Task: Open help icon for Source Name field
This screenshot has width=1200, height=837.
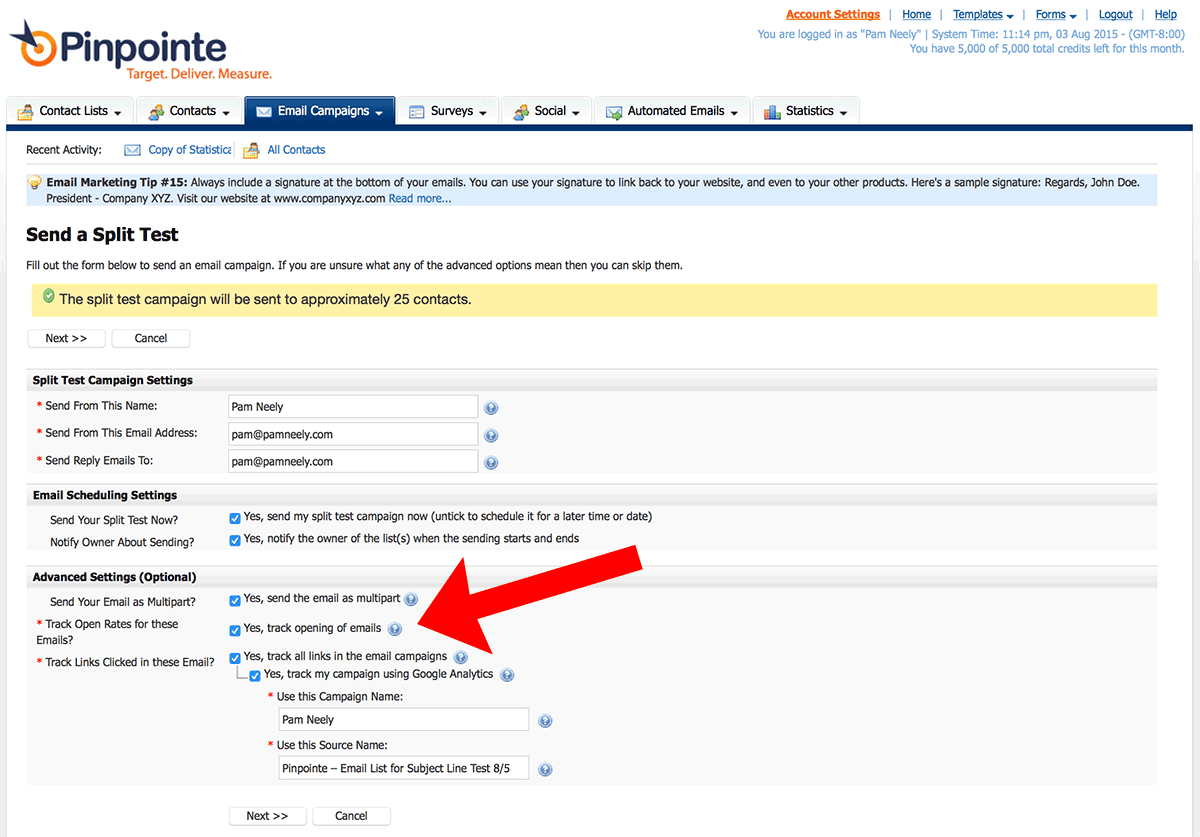Action: [x=545, y=769]
